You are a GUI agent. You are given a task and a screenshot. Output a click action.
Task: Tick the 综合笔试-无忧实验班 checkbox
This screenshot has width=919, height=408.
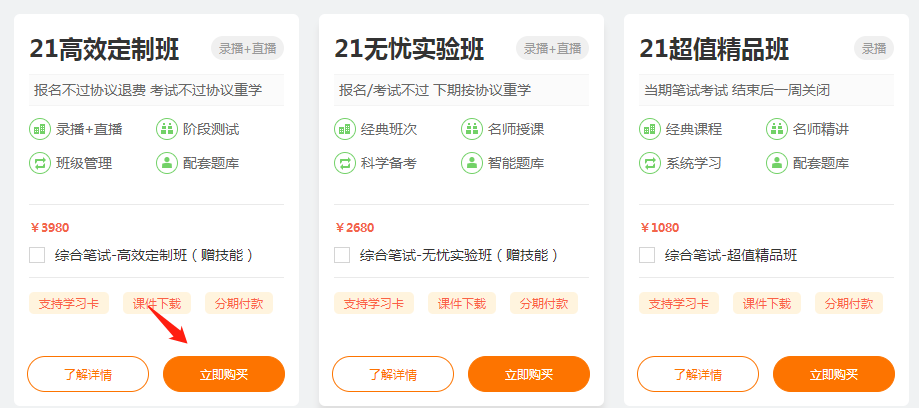pyautogui.click(x=342, y=255)
